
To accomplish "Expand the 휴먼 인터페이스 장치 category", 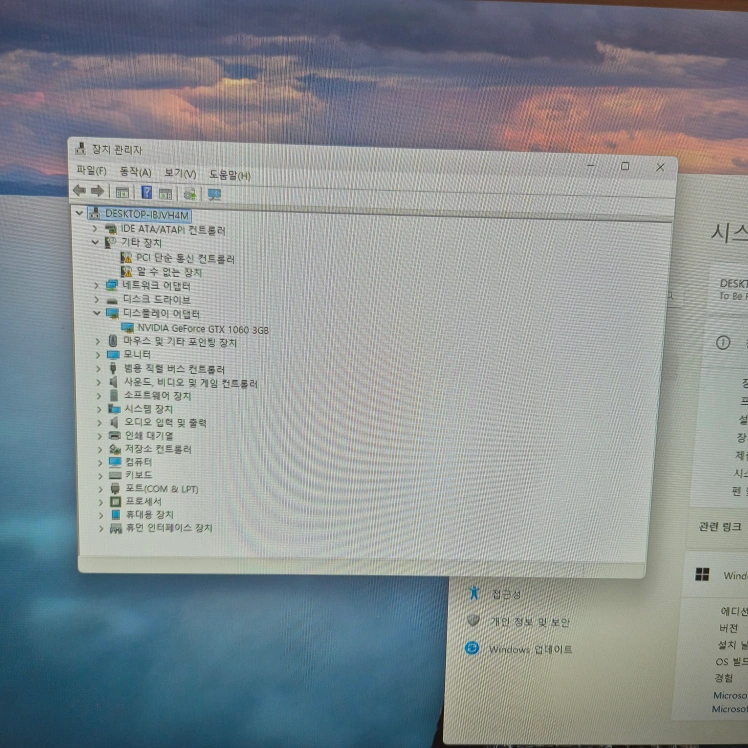I will tap(101, 528).
